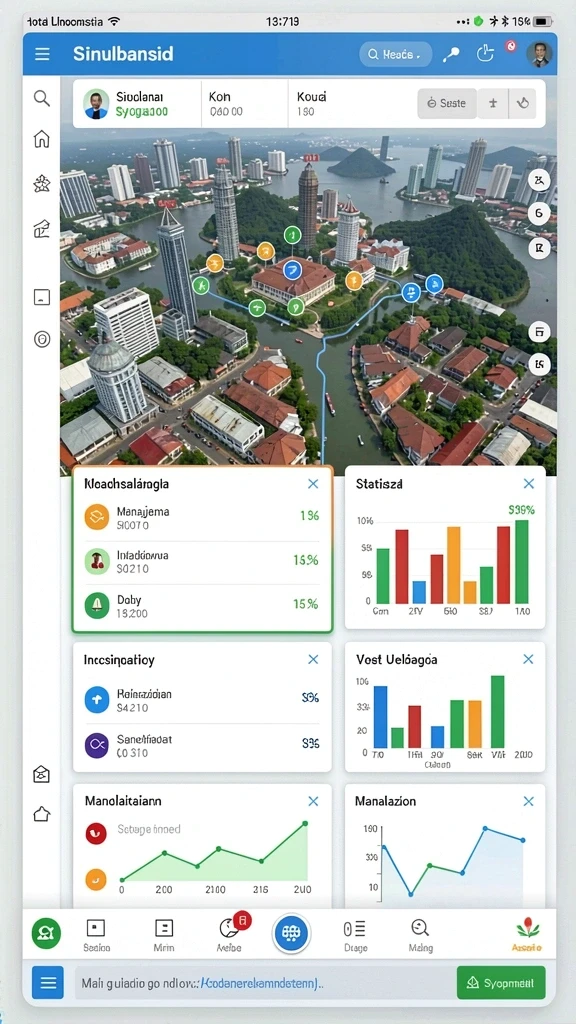Click the Heade search field in header

(396, 55)
